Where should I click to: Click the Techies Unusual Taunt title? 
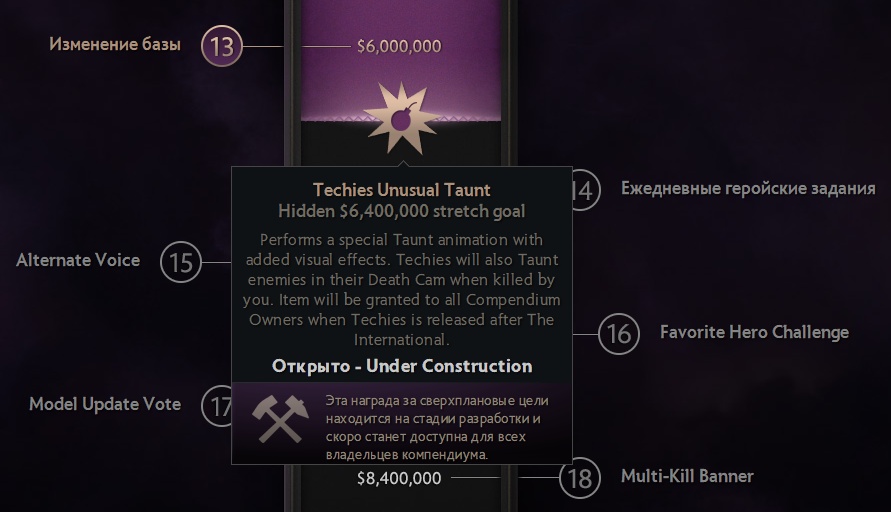click(x=402, y=189)
